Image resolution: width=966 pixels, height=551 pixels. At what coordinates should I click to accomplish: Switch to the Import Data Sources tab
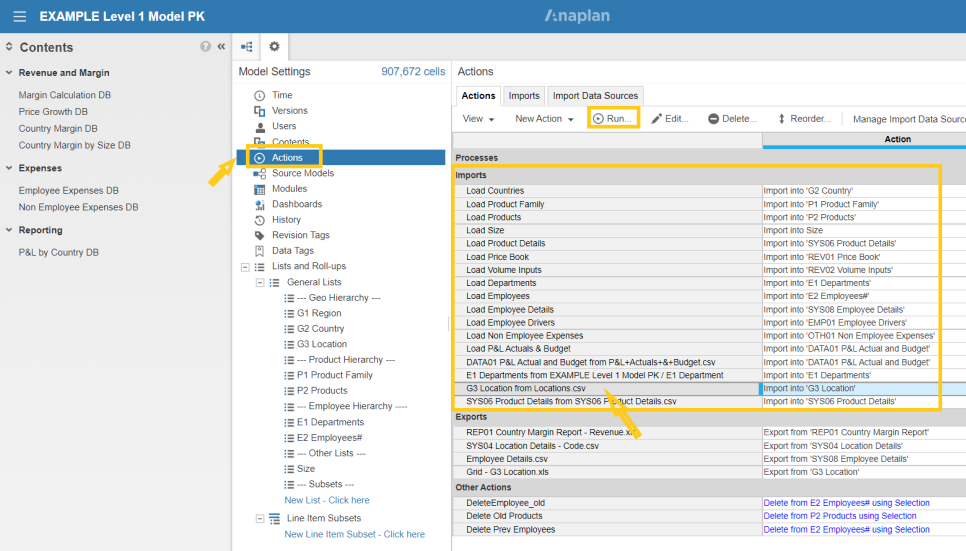tap(595, 96)
